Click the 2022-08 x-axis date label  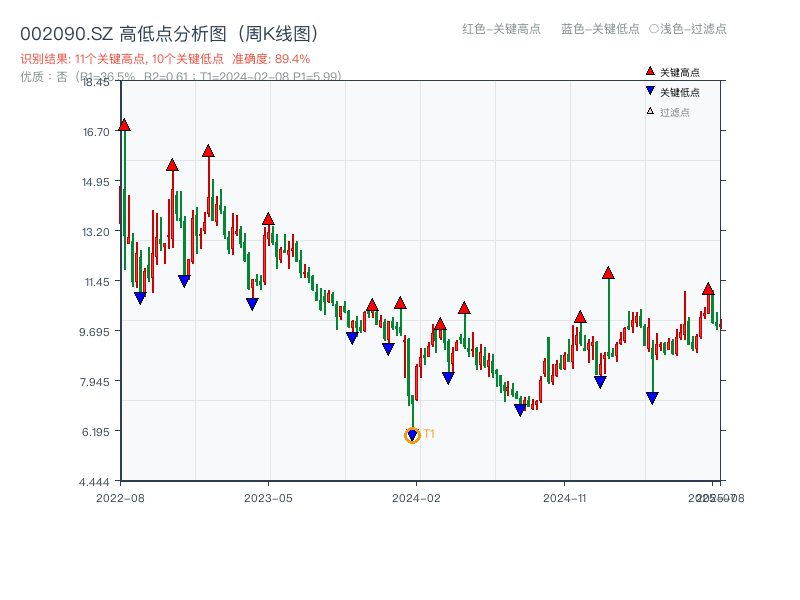pos(120,498)
